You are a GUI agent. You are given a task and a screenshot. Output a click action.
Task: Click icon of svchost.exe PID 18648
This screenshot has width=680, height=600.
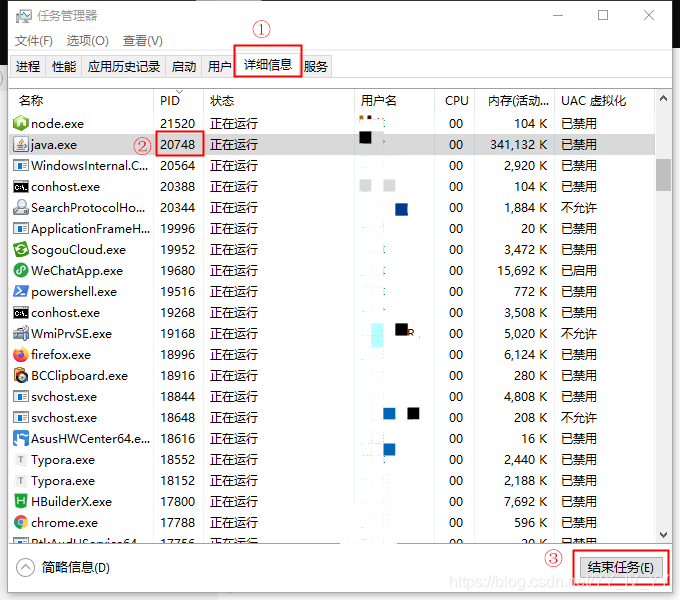click(x=20, y=417)
